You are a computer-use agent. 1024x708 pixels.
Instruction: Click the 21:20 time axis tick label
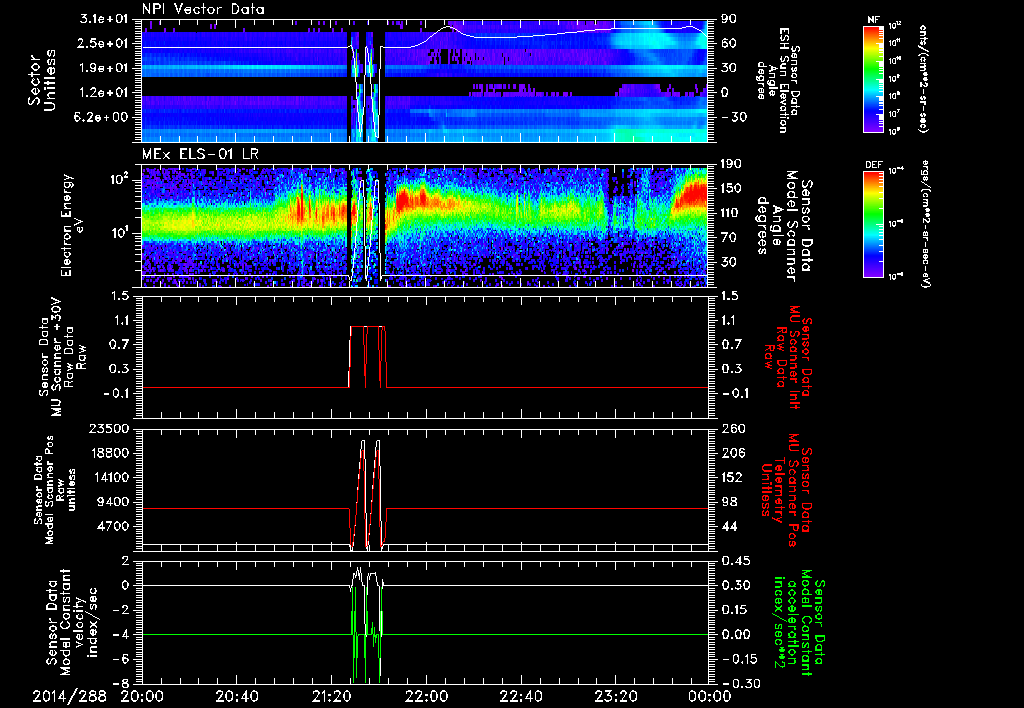click(x=332, y=696)
